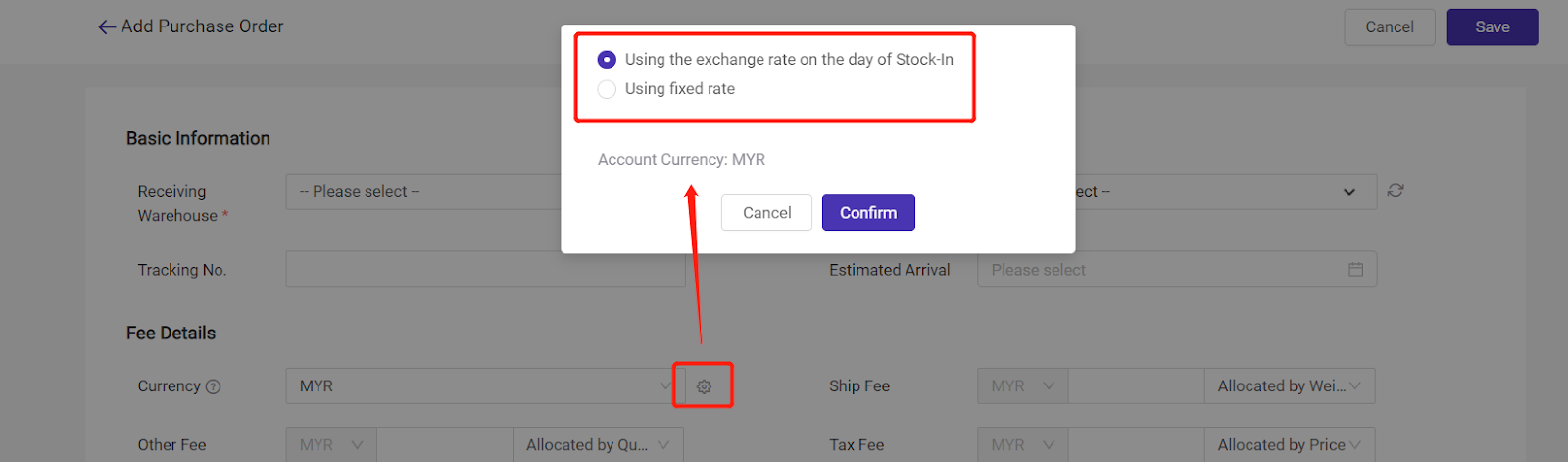Open Ship Fee currency MYR dropdown
Screen dimensions: 1568x462
[x=1022, y=386]
